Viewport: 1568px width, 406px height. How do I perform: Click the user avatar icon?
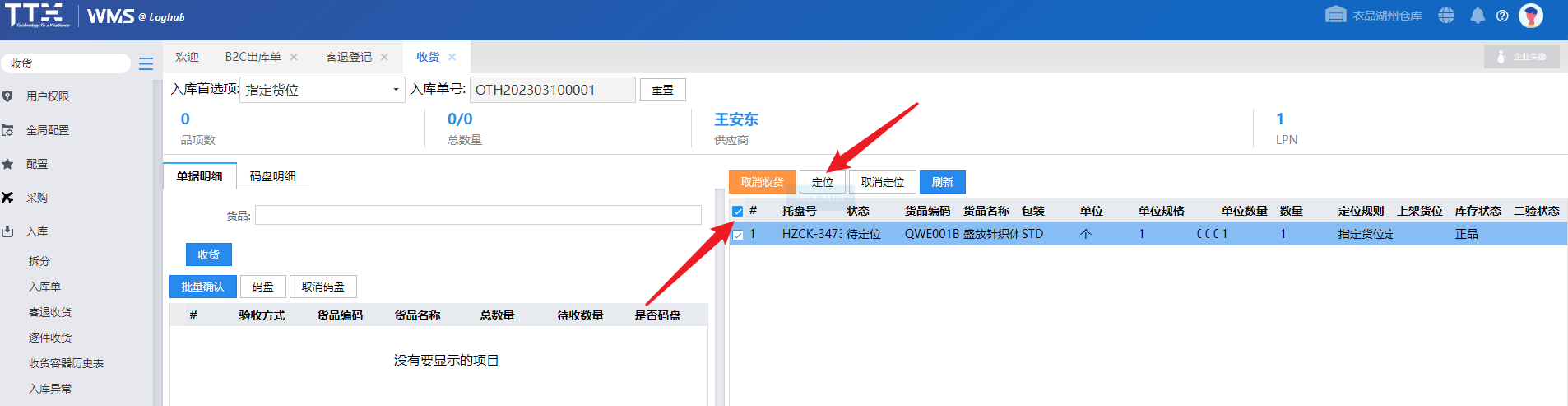(x=1531, y=16)
